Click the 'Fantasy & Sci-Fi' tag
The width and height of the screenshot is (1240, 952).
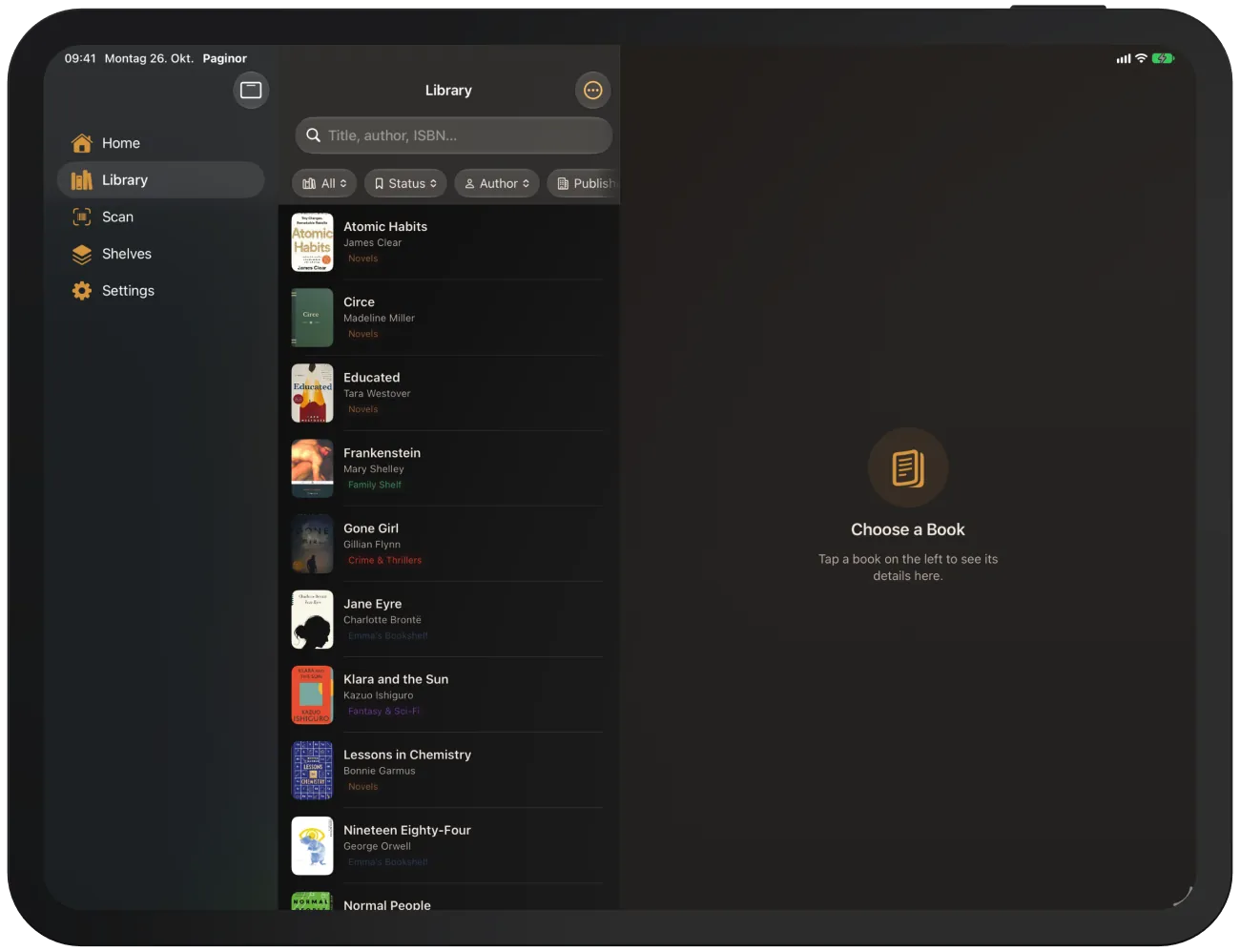pyautogui.click(x=383, y=712)
